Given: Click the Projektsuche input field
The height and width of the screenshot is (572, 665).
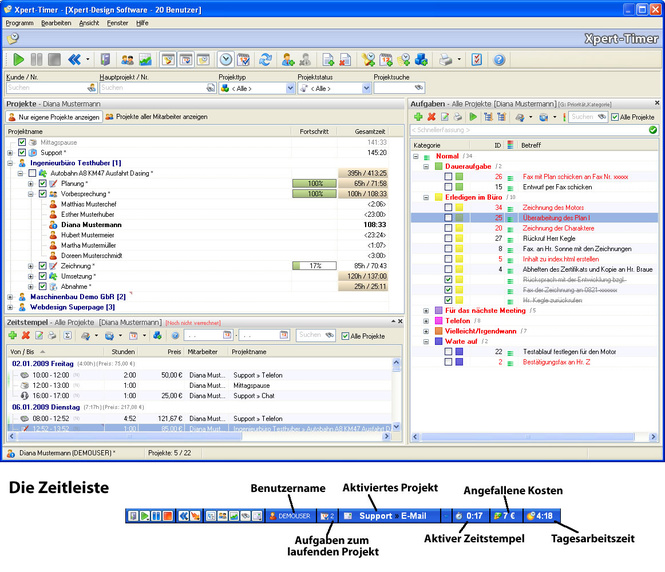Looking at the screenshot, I should point(399,88).
